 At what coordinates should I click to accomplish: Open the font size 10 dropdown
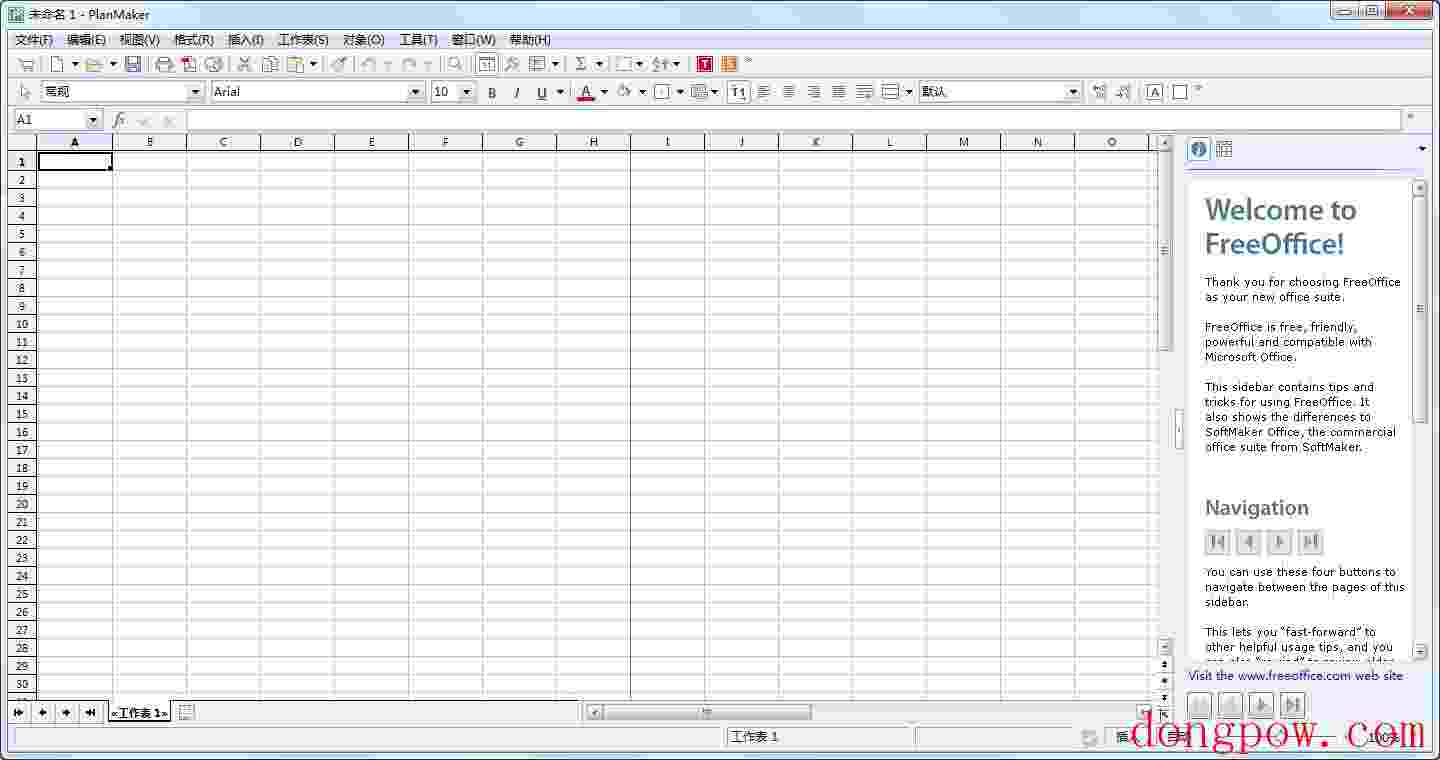[465, 92]
